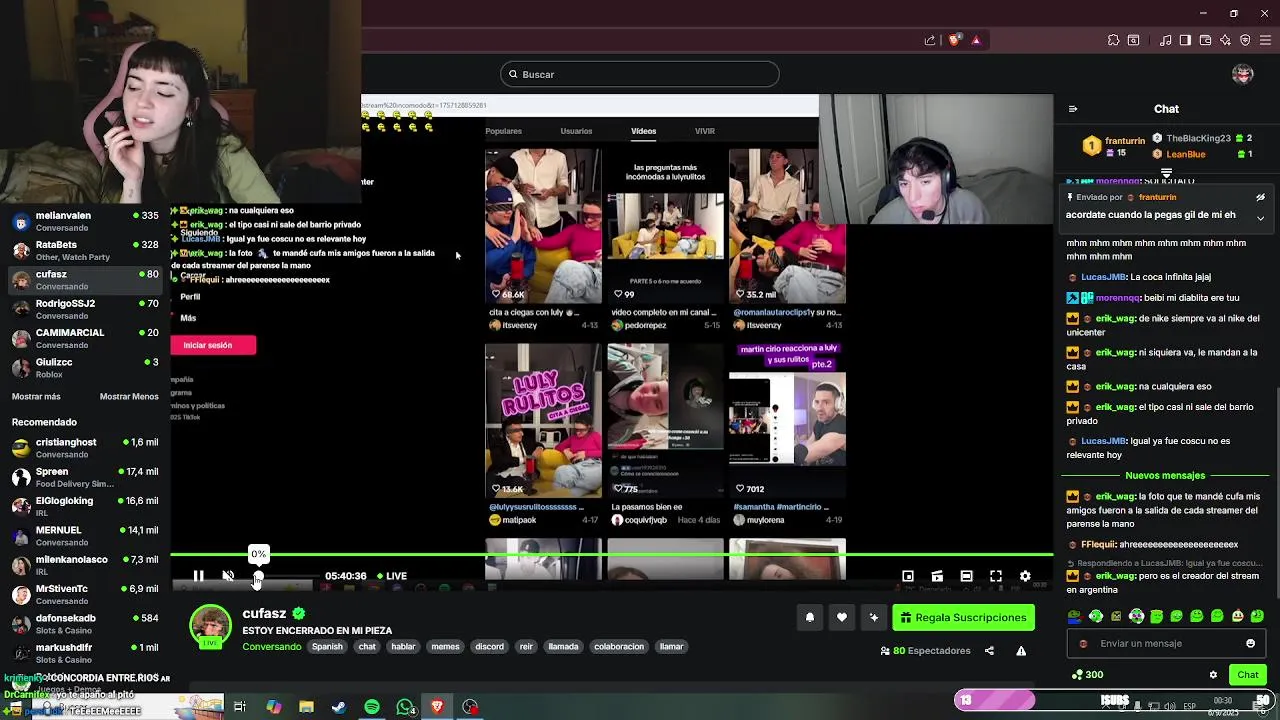
Task: Open Spotify from the taskbar
Action: click(372, 707)
